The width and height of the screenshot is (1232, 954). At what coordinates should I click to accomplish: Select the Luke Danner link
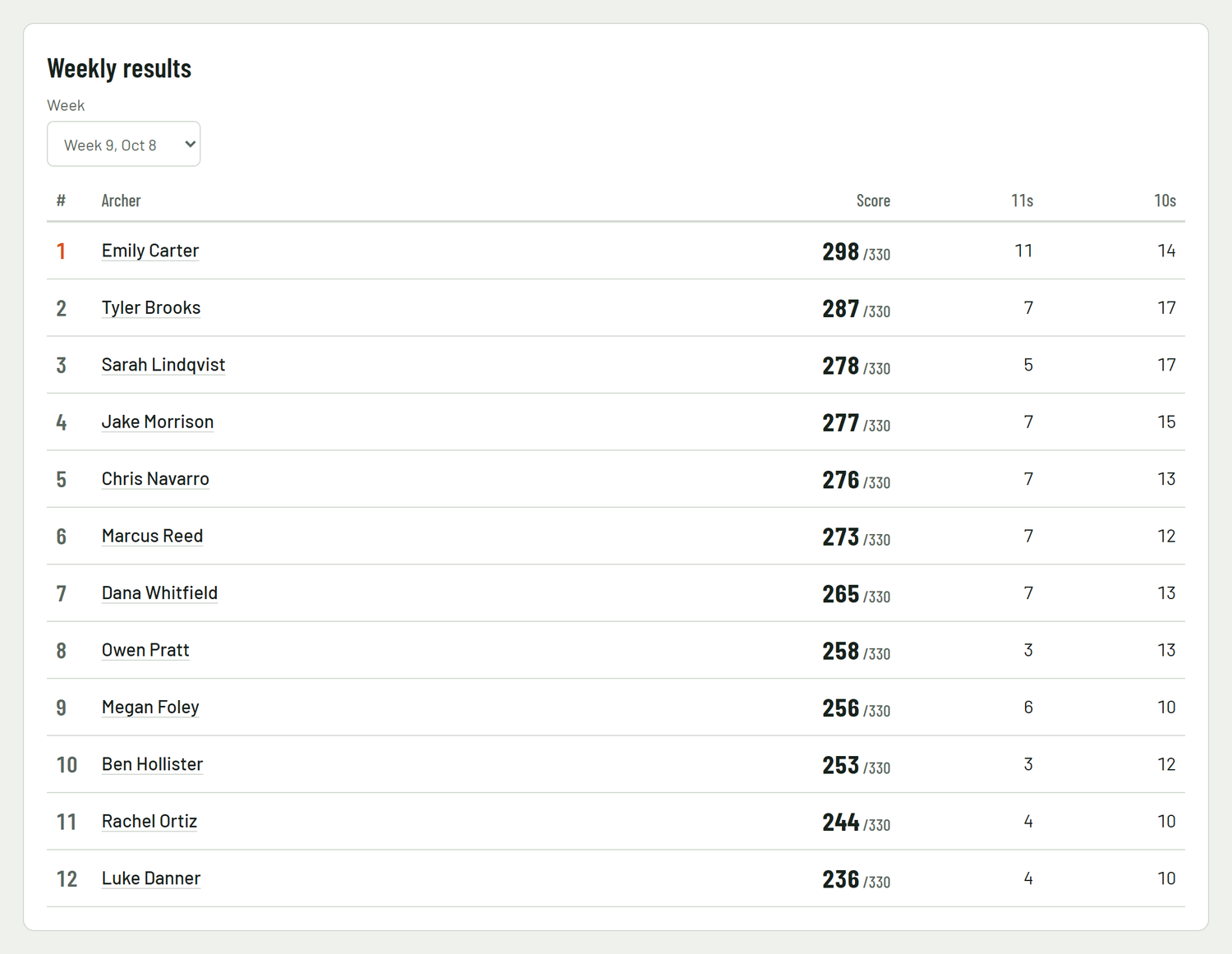coord(151,878)
